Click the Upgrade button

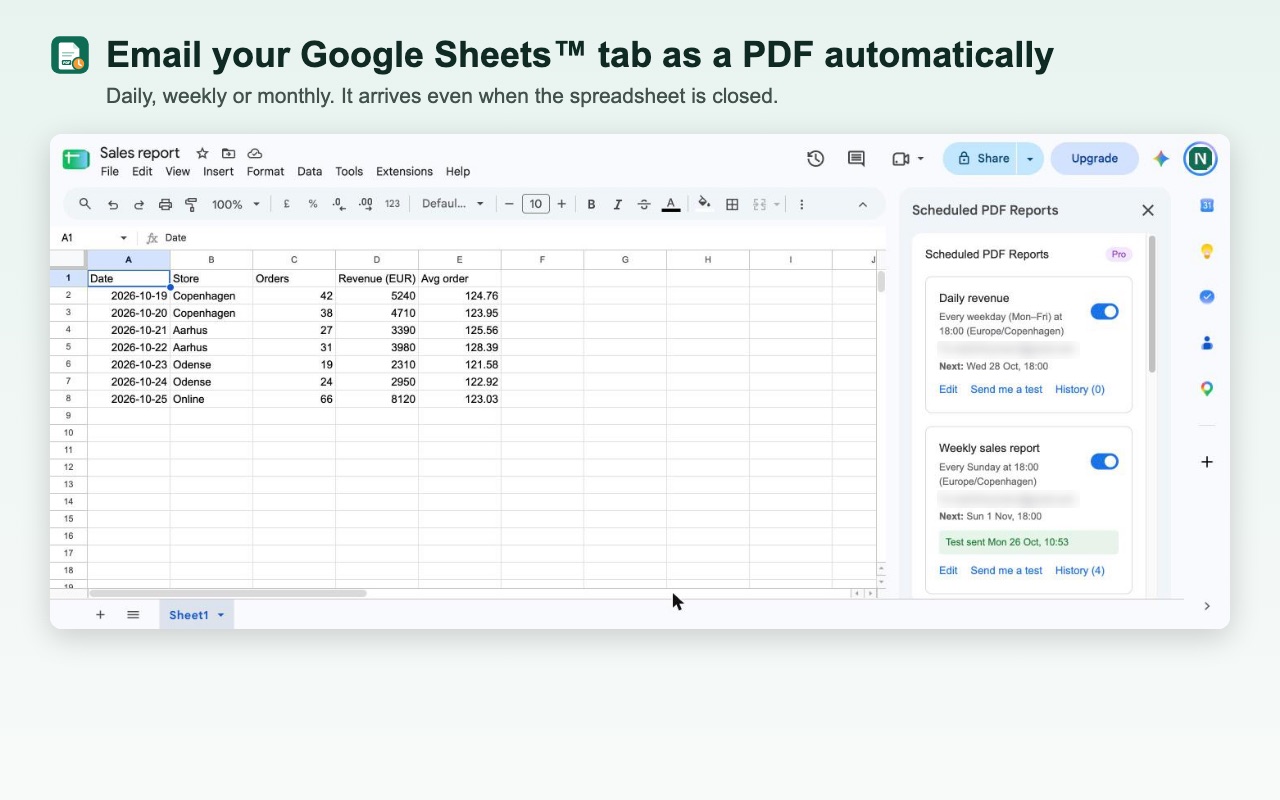(1094, 158)
